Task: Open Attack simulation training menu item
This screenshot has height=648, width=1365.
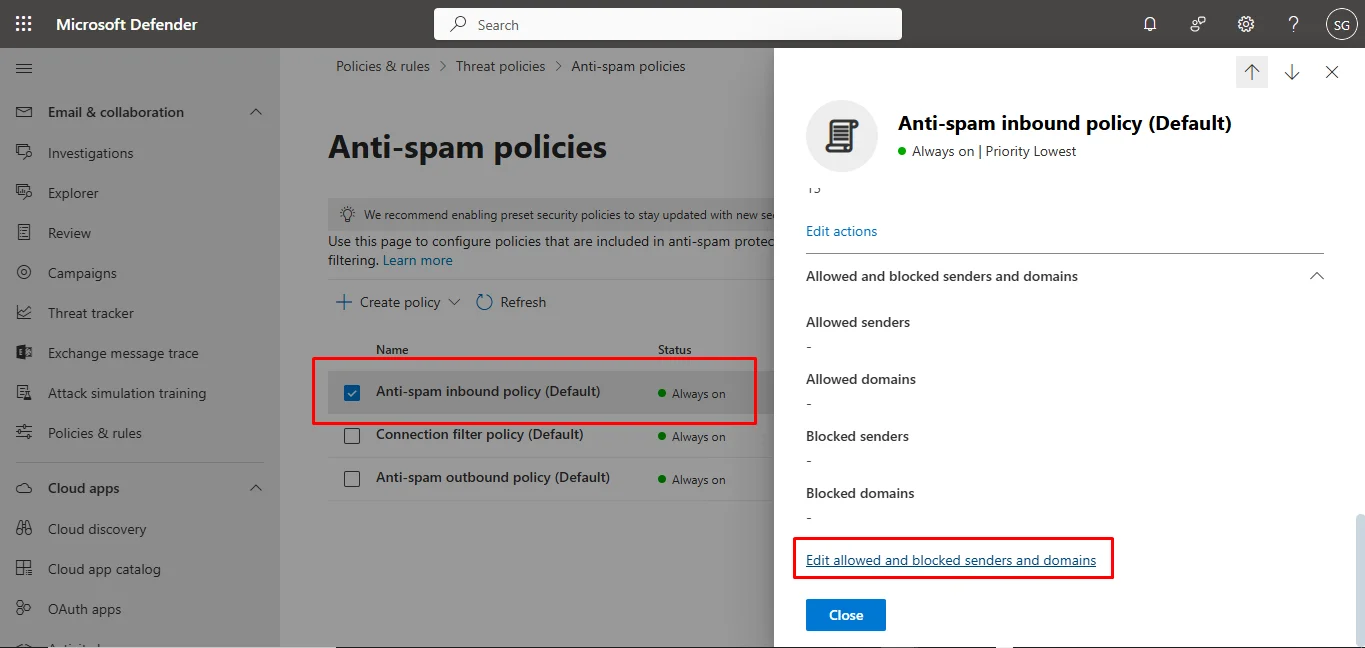Action: coord(127,393)
